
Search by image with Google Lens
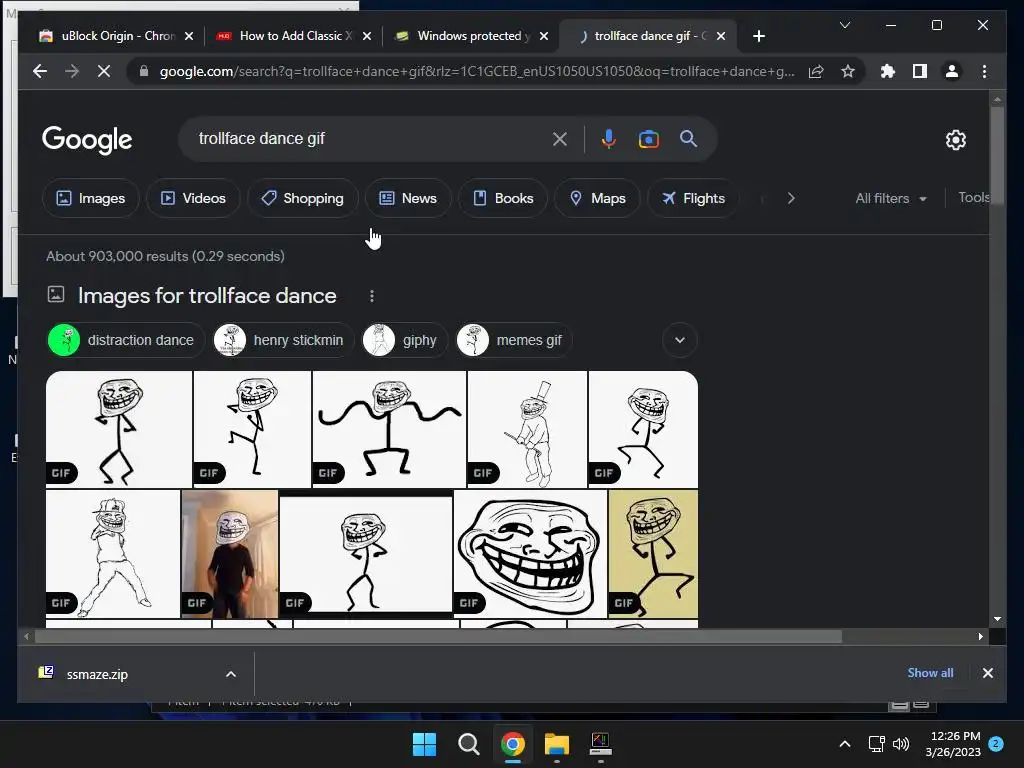(x=648, y=139)
